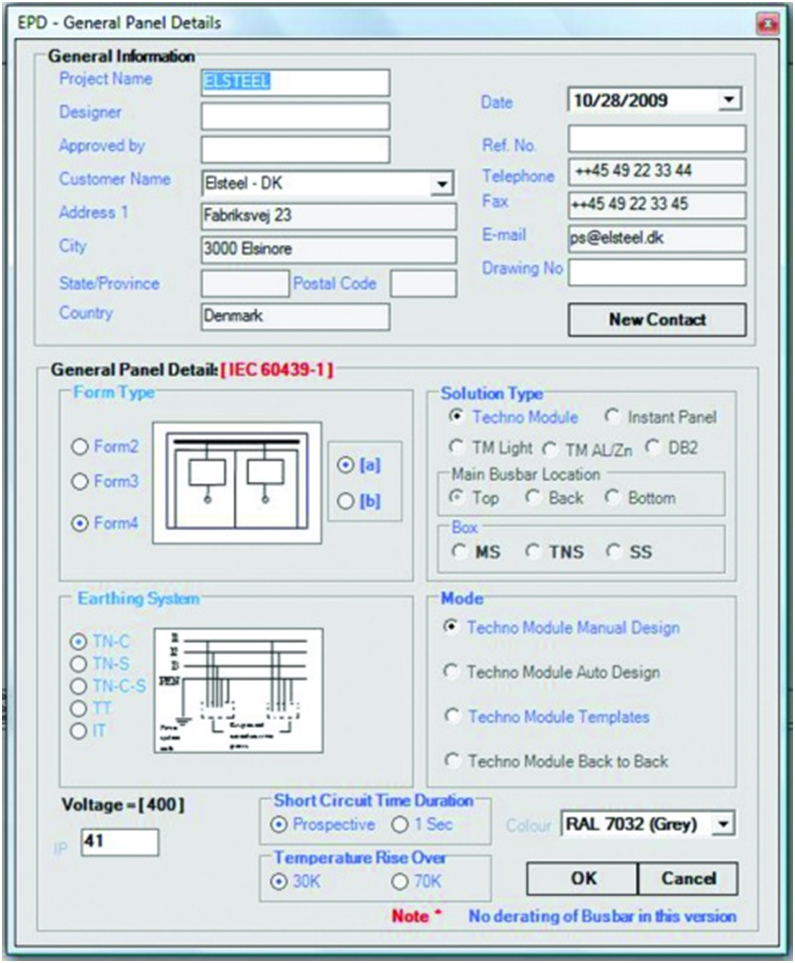Viewport: 795px width, 963px height.
Task: Choose DB2 solution type
Action: click(652, 448)
